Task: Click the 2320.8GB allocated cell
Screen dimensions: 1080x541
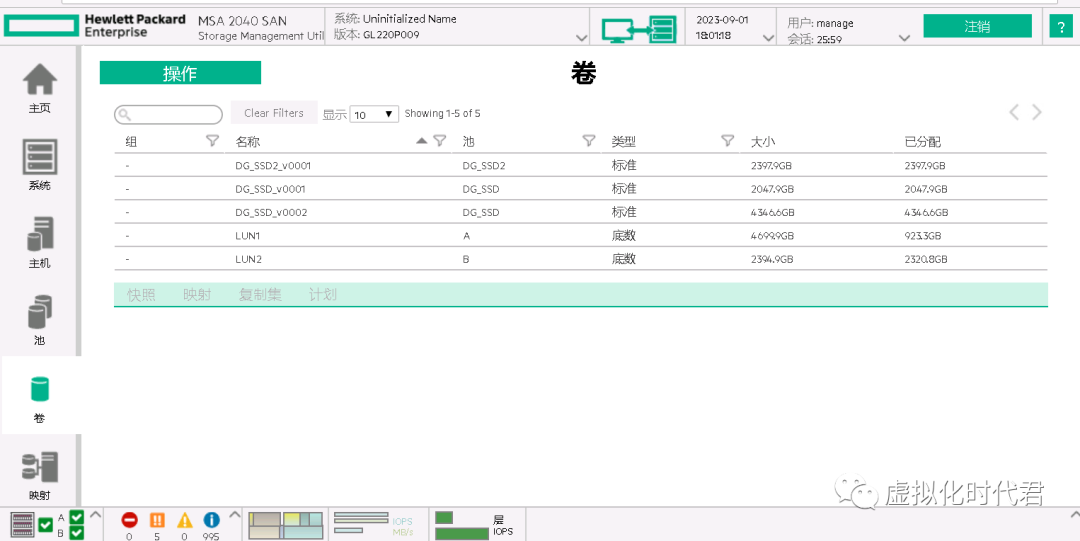Action: pyautogui.click(x=926, y=259)
